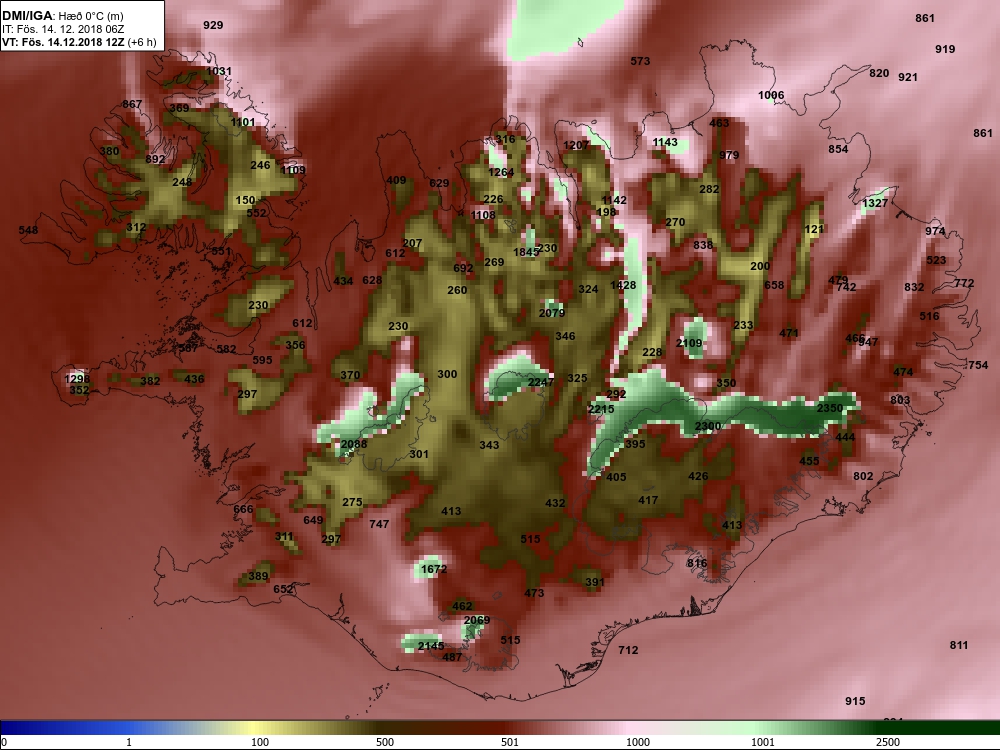
Task: Click the point labeled "816"
Action: click(x=697, y=562)
